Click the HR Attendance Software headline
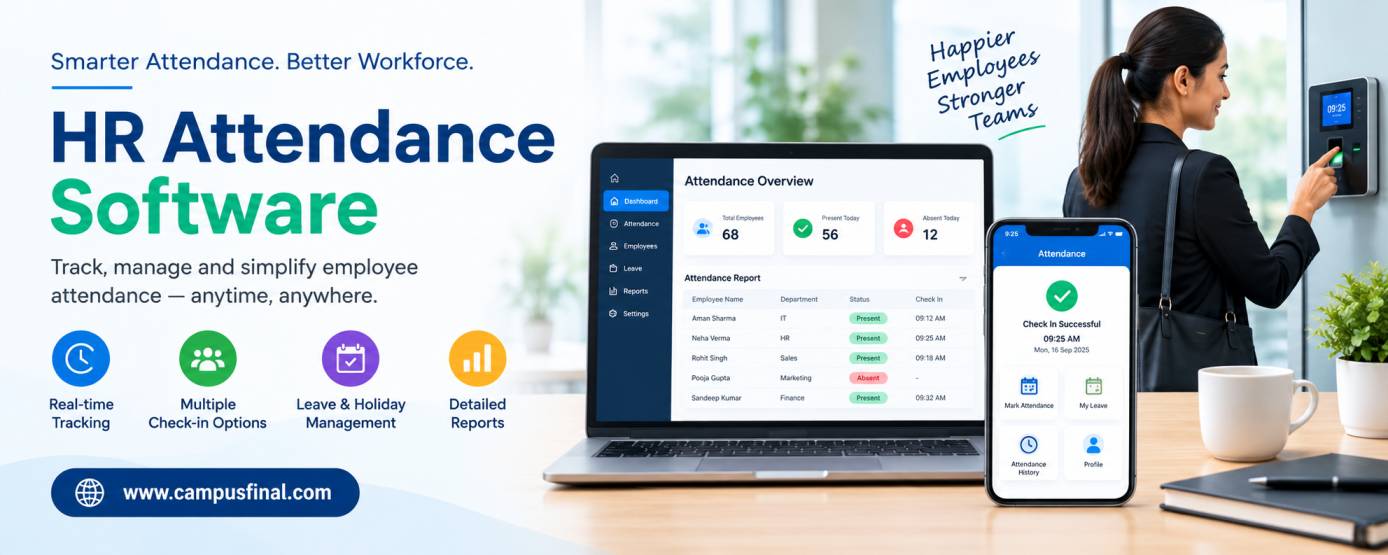This screenshot has width=1388, height=555. click(x=302, y=172)
